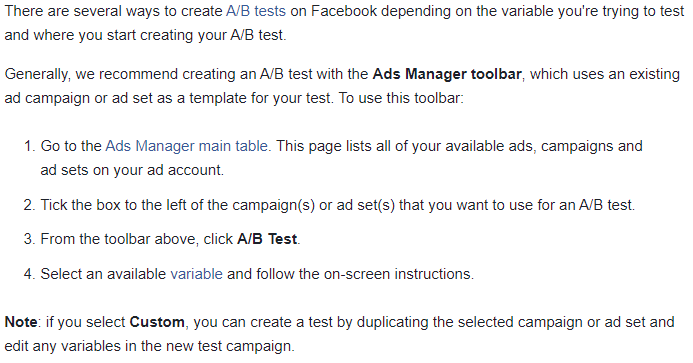Click list number 3 marker
The width and height of the screenshot is (693, 363).
click(29, 239)
